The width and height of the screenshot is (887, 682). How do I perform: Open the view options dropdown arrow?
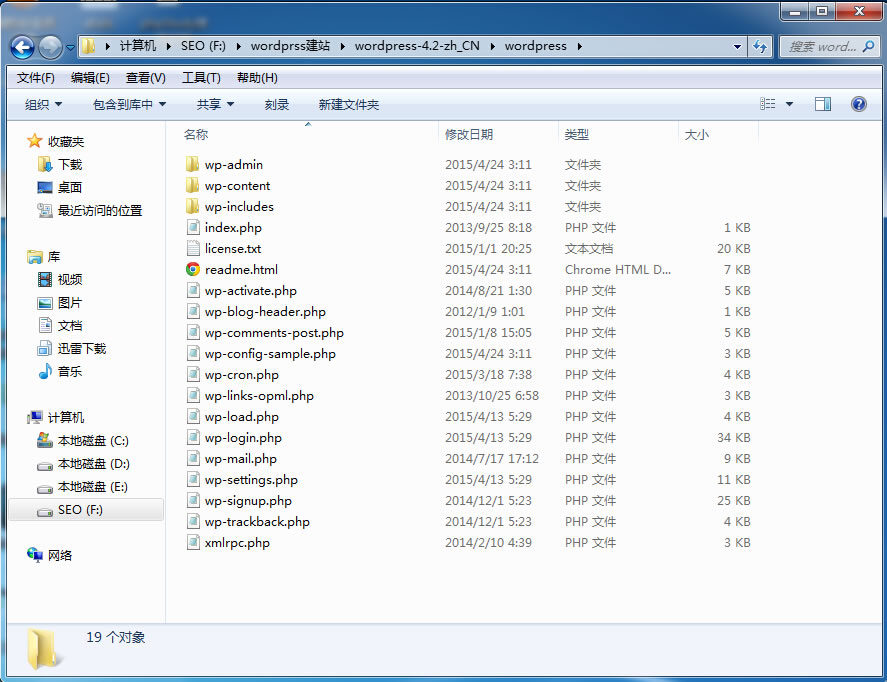(790, 104)
